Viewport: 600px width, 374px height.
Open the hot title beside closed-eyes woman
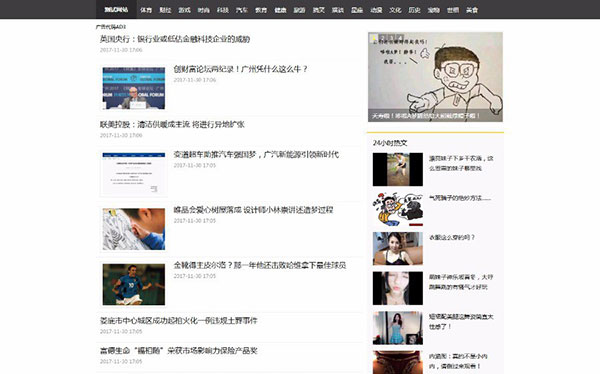pos(461,282)
